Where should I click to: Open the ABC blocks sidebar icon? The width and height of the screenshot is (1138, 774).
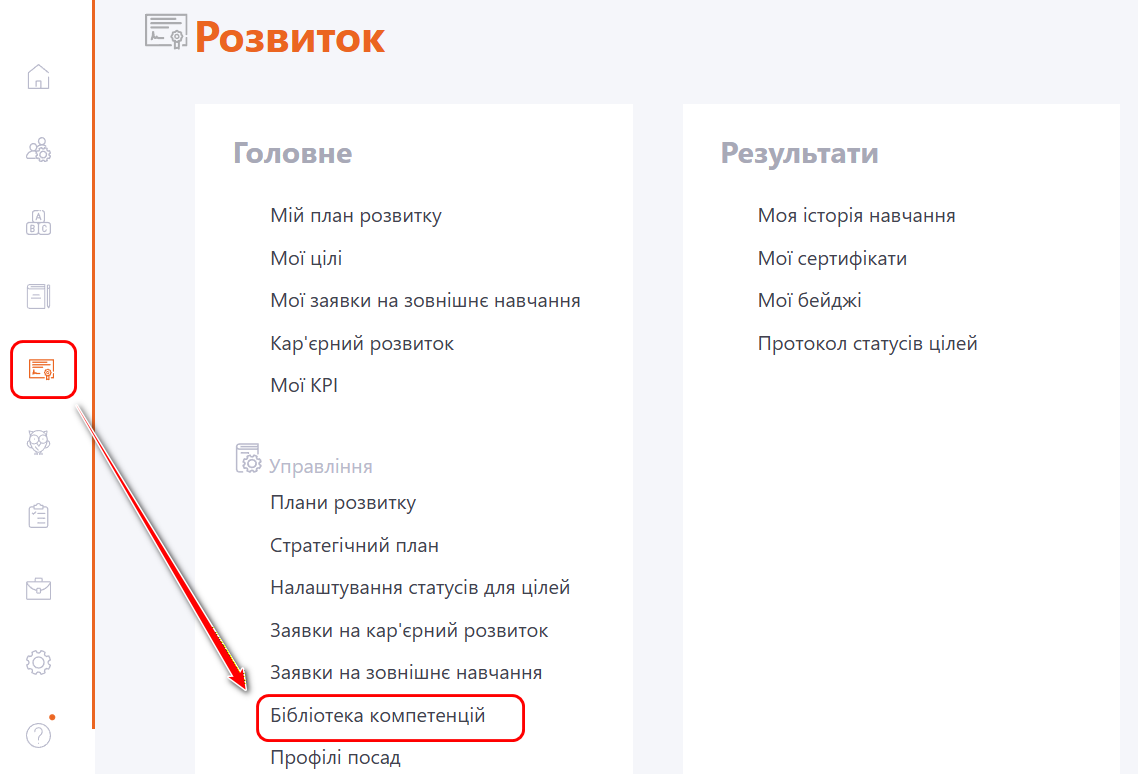pyautogui.click(x=38, y=223)
